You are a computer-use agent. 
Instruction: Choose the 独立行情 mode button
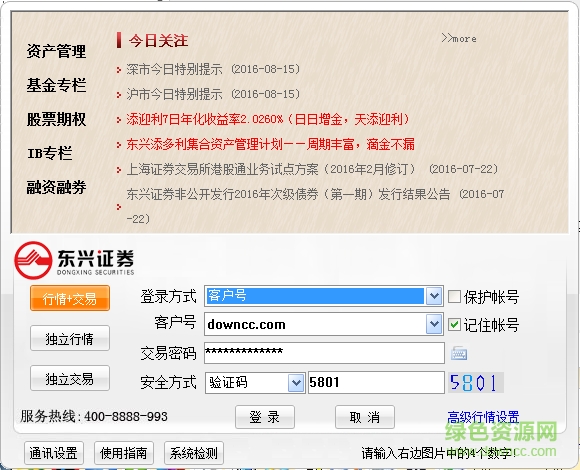tap(70, 338)
